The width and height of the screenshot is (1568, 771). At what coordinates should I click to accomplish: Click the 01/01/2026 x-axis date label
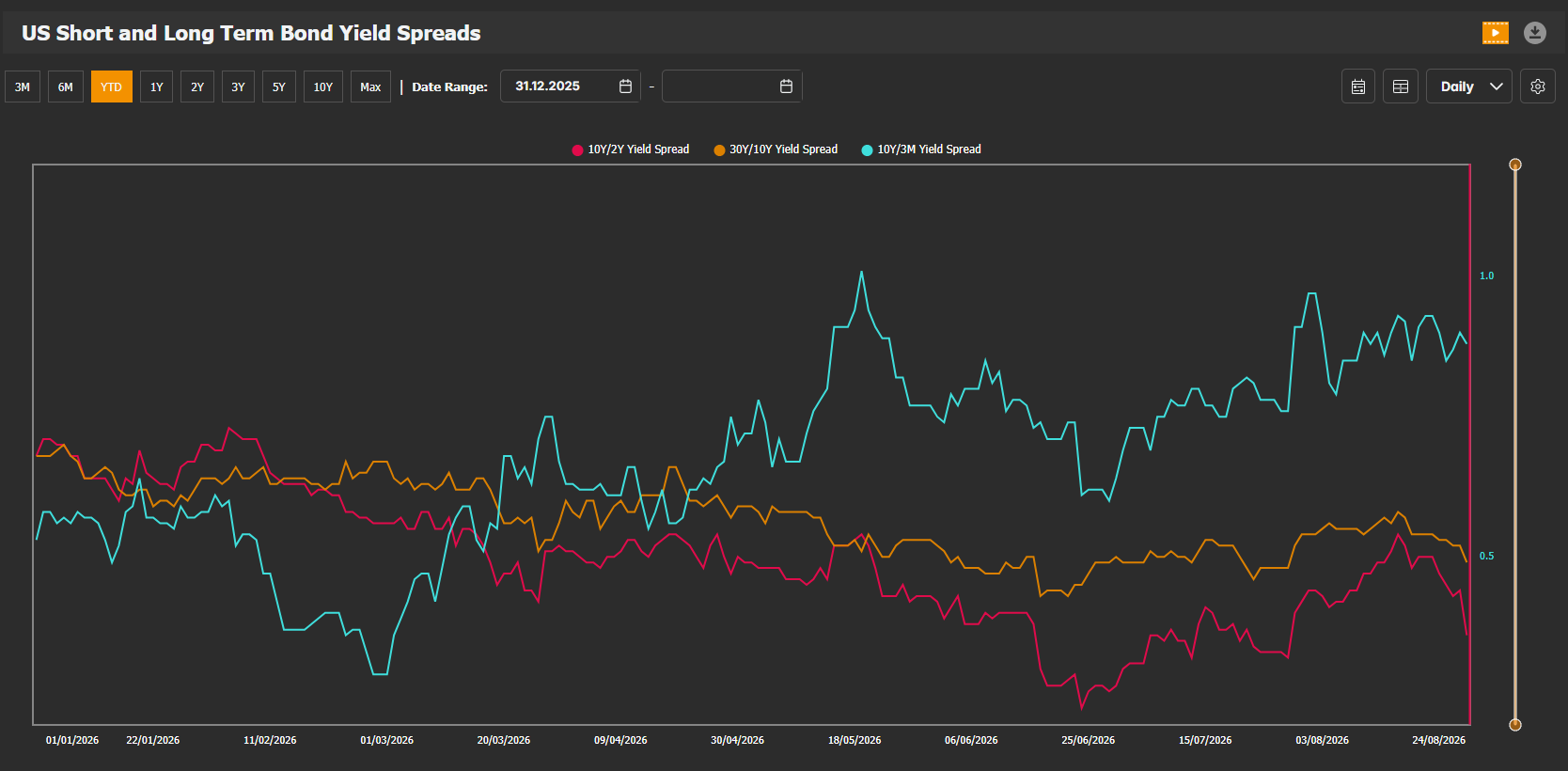(x=72, y=741)
